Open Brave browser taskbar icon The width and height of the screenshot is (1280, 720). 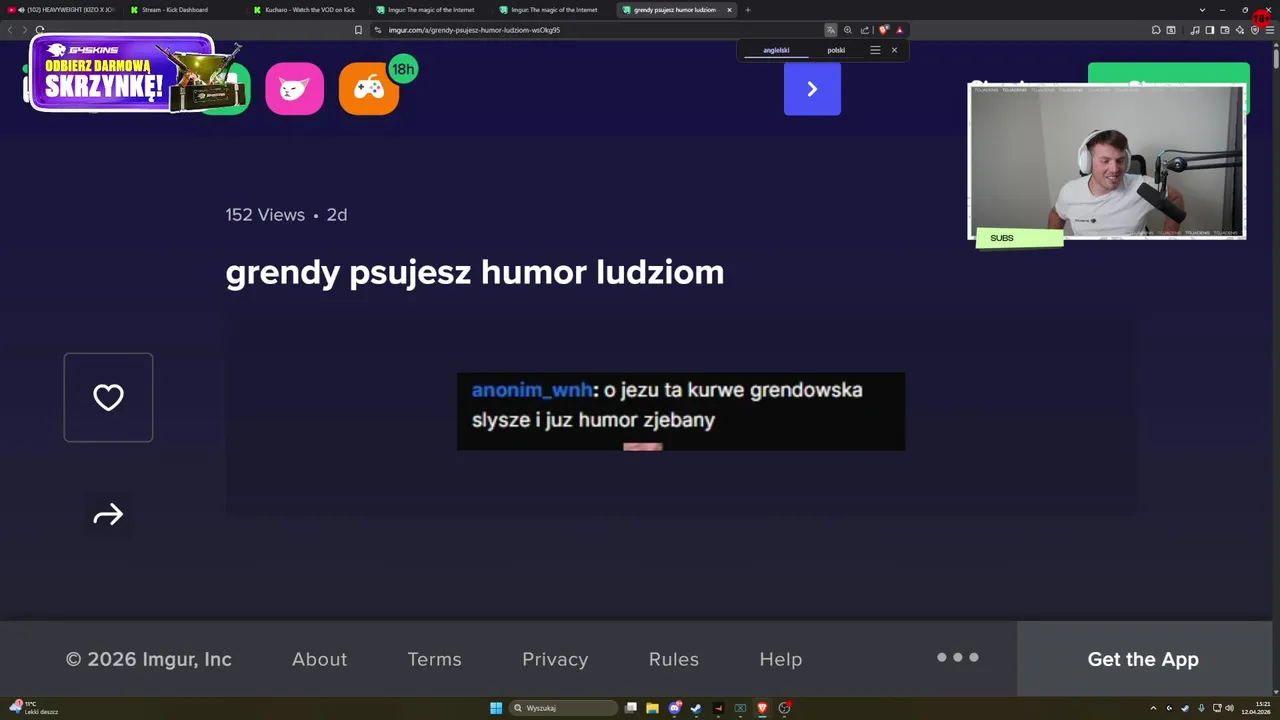coord(762,708)
